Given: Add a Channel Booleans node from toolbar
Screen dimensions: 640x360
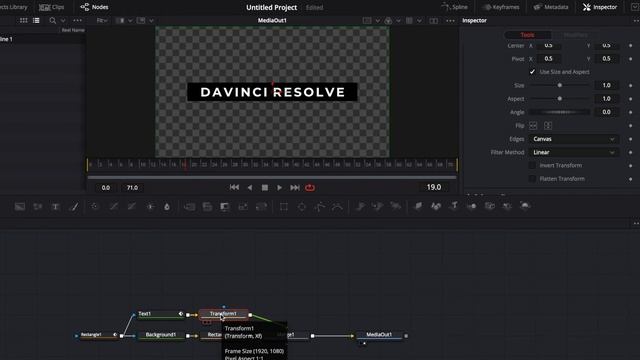Looking at the screenshot, I should pos(207,207).
